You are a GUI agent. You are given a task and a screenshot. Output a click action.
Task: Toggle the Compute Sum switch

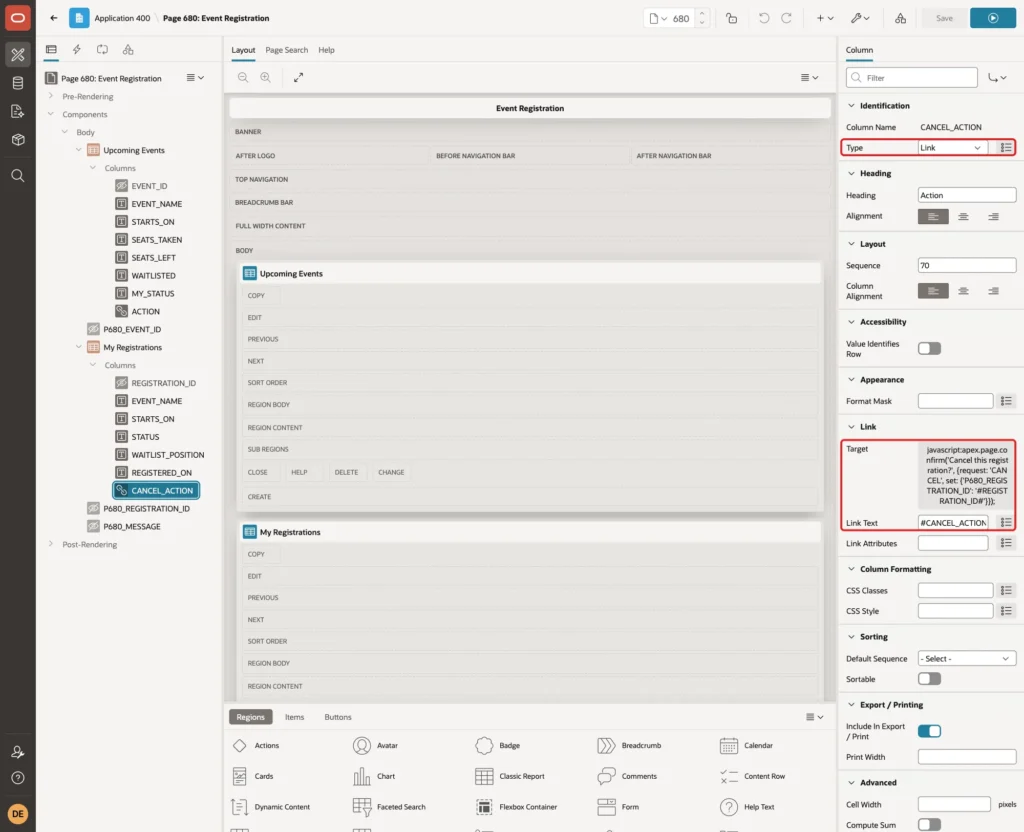[929, 825]
